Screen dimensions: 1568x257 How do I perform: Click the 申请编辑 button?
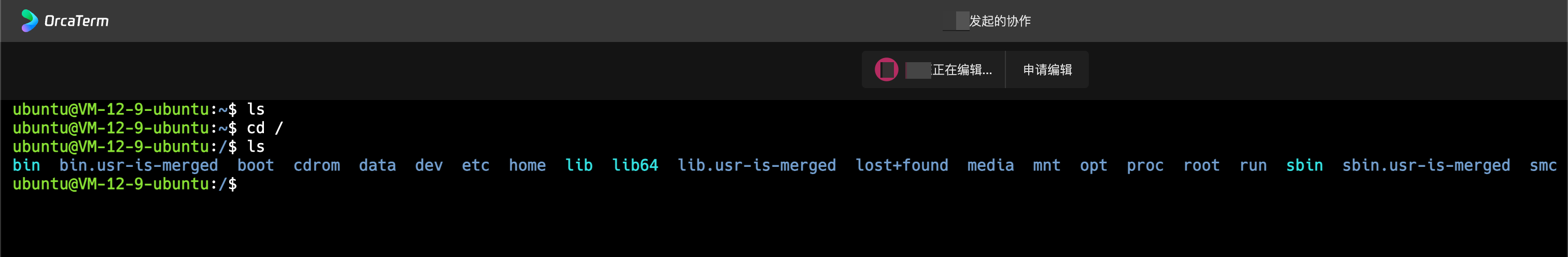(x=1047, y=70)
